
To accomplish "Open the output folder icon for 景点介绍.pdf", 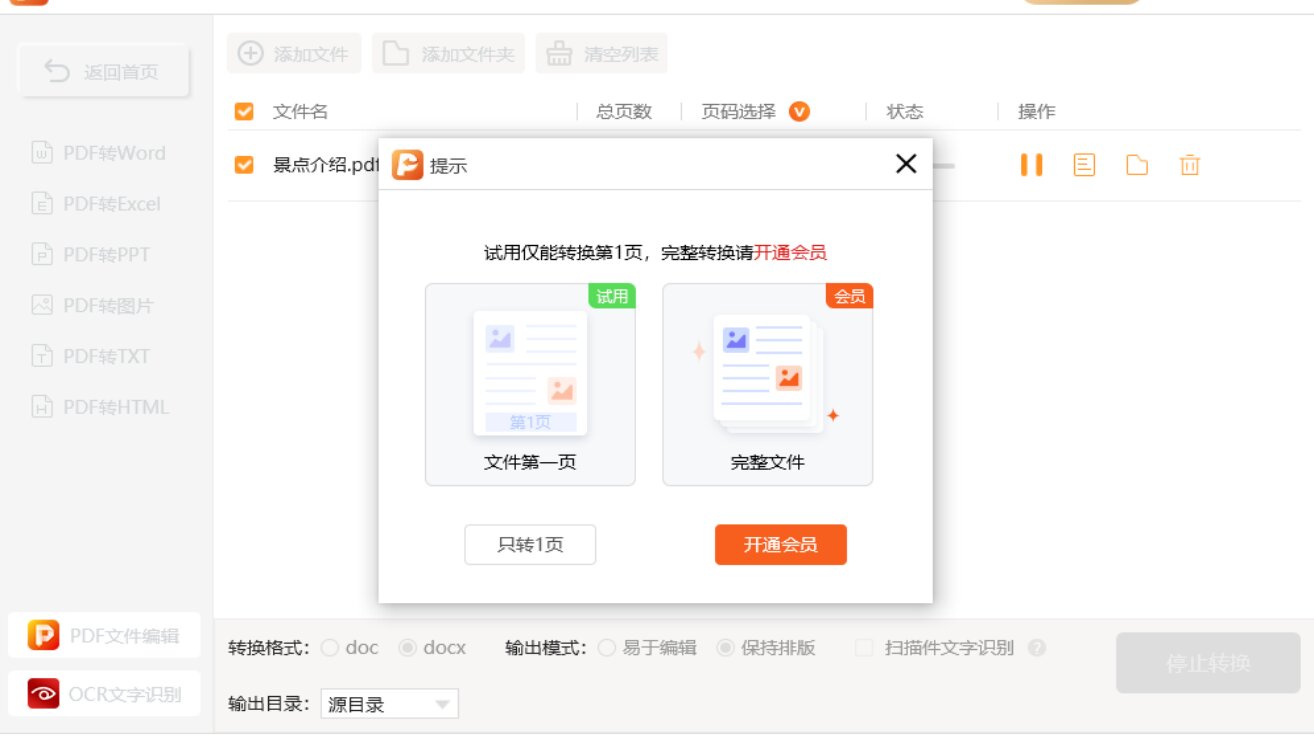I will (x=1136, y=164).
